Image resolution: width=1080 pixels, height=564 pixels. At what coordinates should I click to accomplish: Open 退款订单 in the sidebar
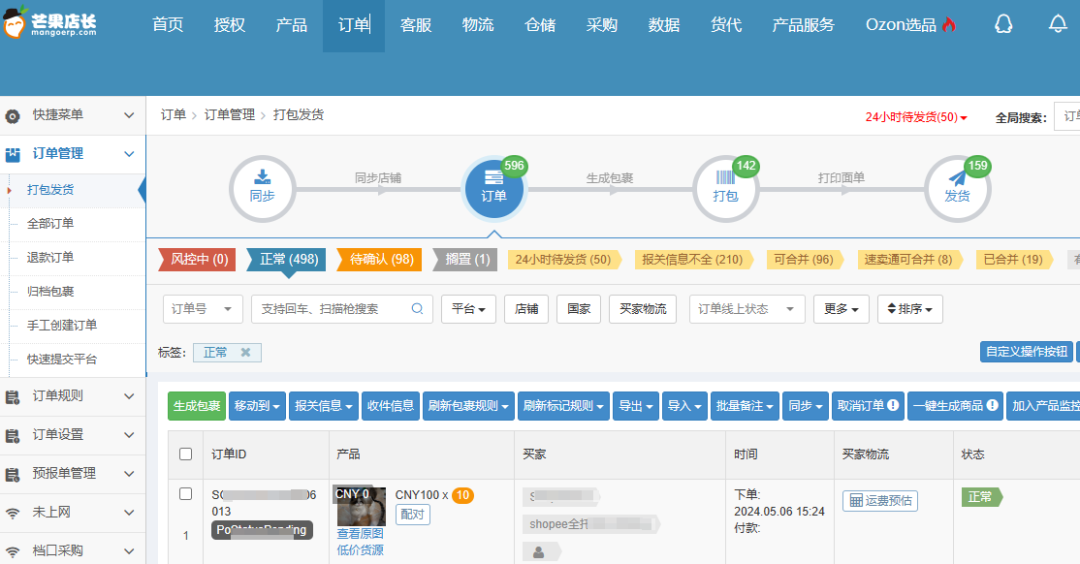pos(50,258)
